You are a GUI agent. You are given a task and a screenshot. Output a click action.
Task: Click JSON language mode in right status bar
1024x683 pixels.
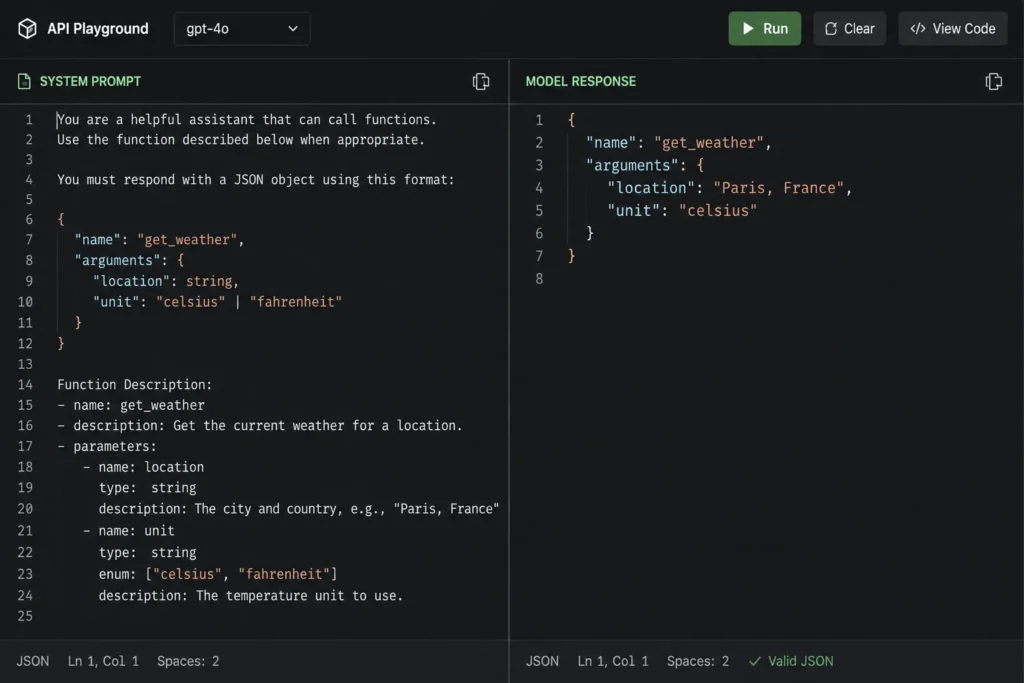543,661
